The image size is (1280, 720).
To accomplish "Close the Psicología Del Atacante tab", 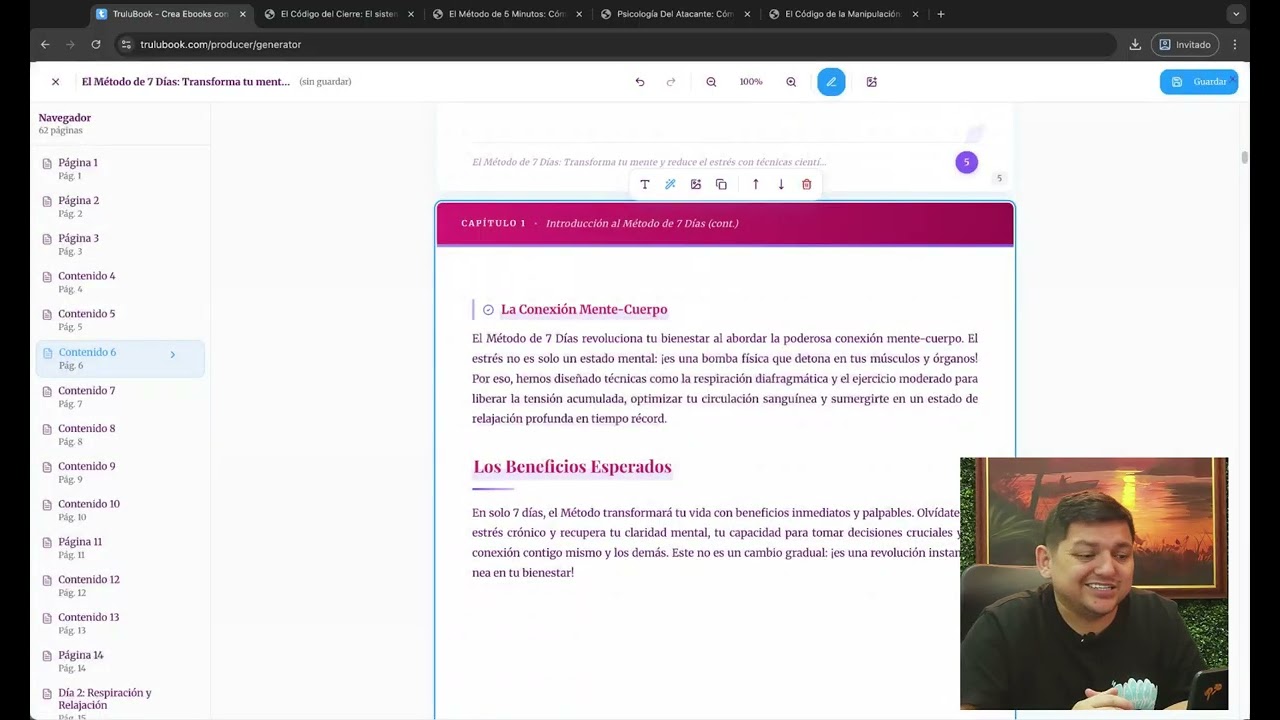I will pos(747,14).
